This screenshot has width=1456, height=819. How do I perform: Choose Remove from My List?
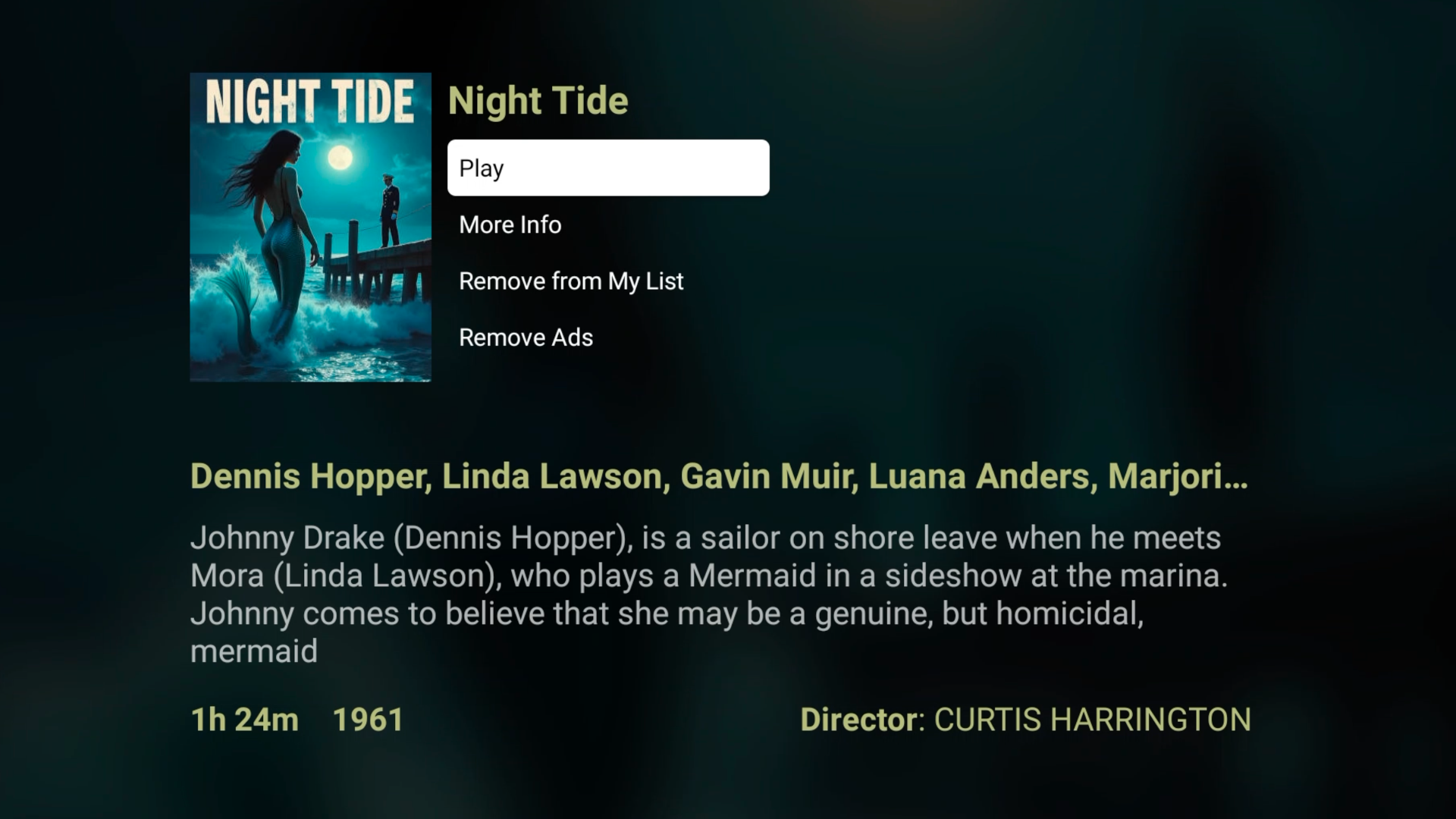pos(571,281)
